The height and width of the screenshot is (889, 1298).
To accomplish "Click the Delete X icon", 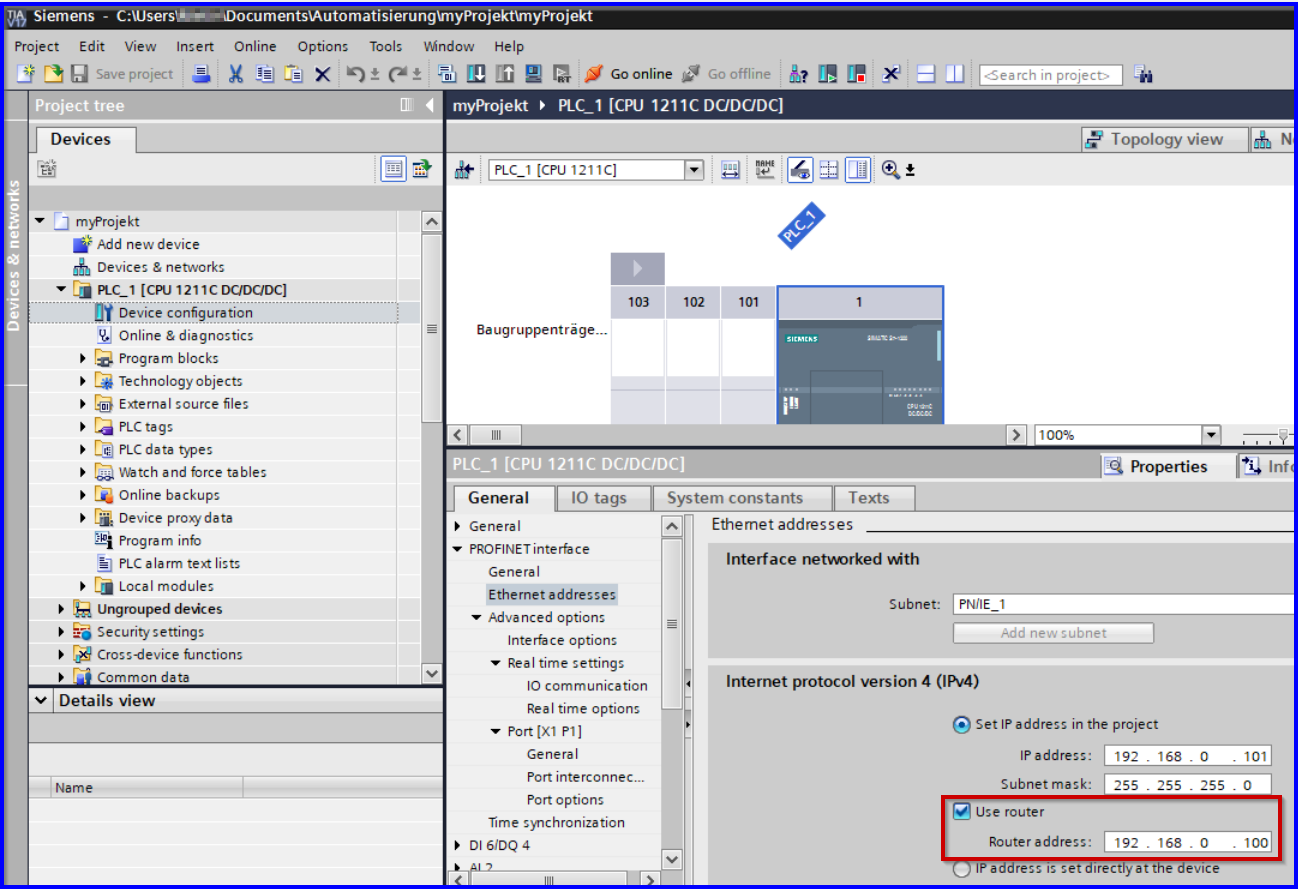I will tap(322, 74).
